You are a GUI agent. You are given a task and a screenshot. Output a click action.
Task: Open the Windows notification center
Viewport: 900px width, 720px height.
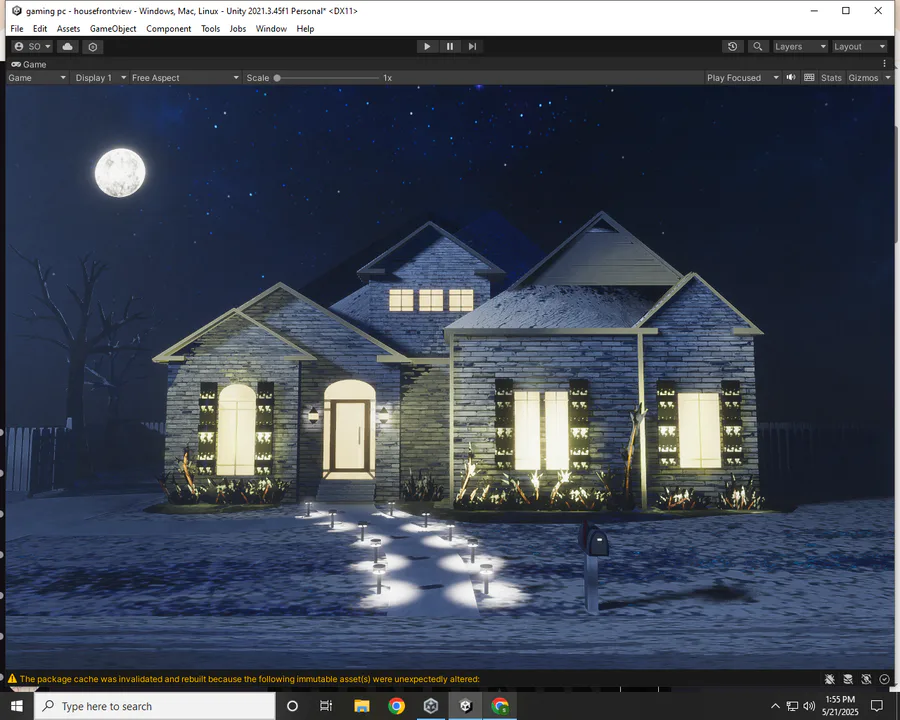876,706
